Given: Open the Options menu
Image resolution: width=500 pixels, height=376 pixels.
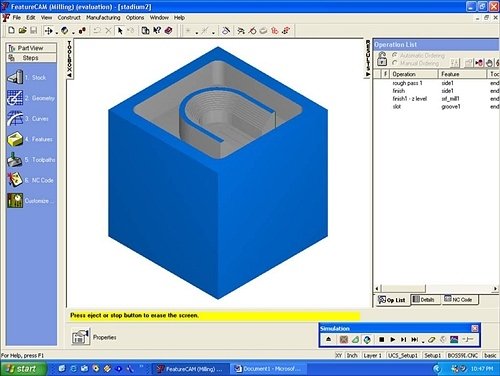Looking at the screenshot, I should (x=135, y=17).
